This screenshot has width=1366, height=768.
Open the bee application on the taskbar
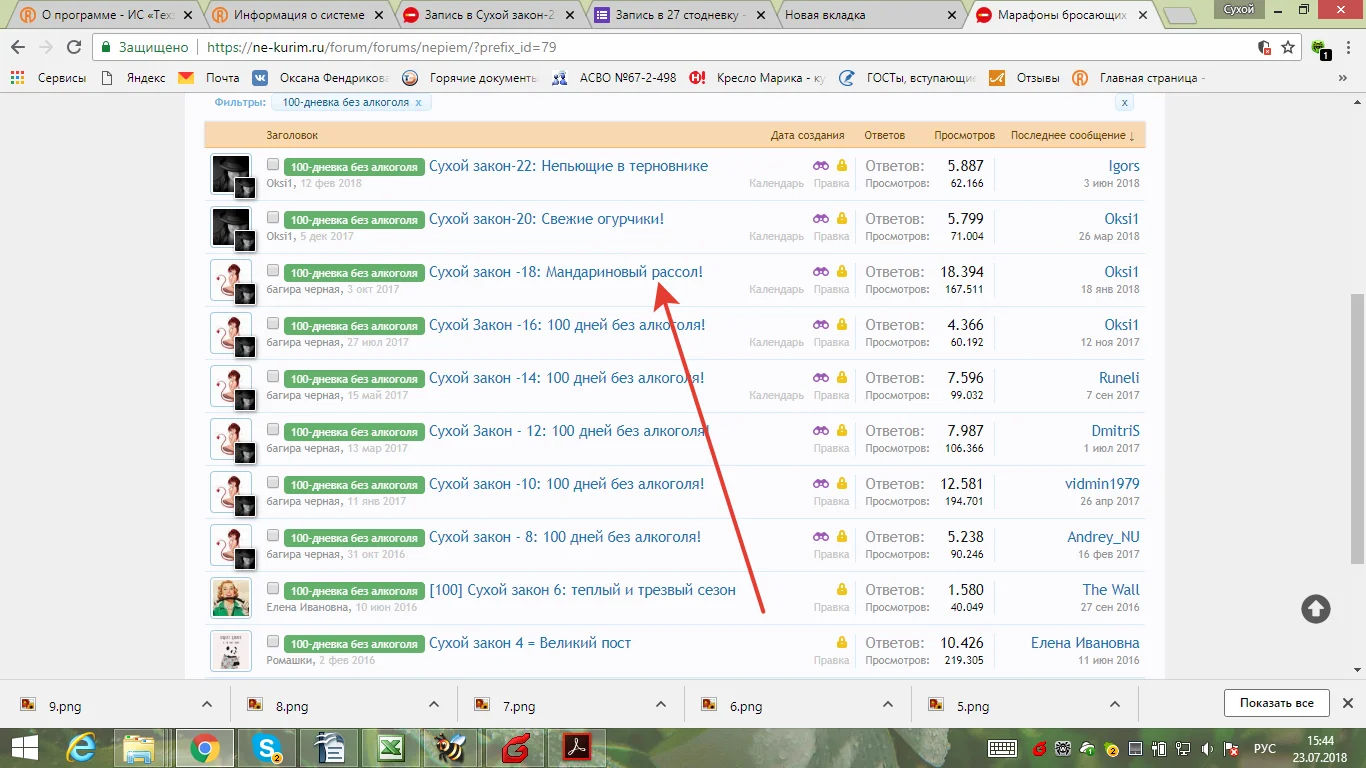click(x=453, y=747)
